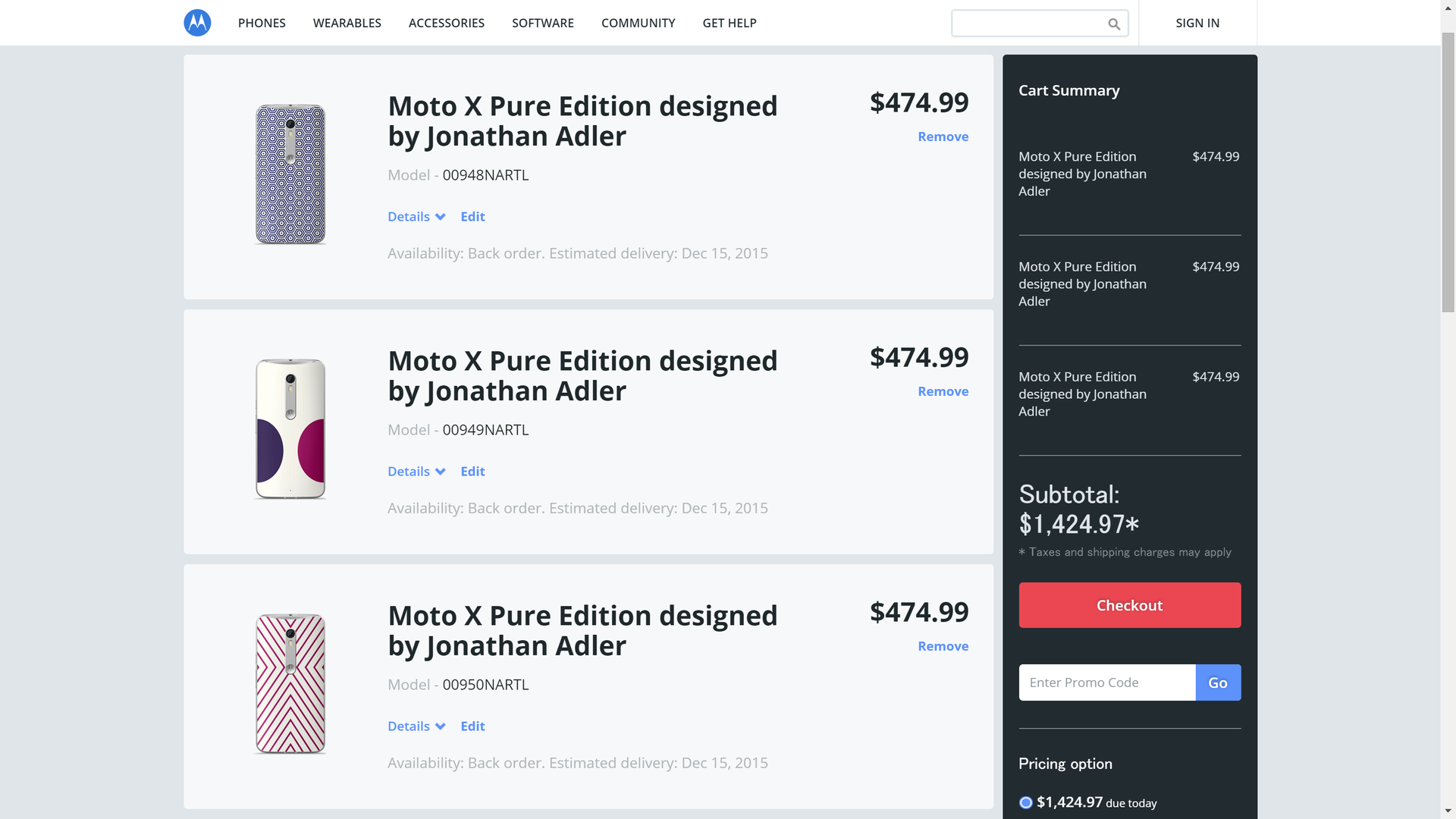Apply promo code with Go button
1456x819 pixels.
[1218, 682]
